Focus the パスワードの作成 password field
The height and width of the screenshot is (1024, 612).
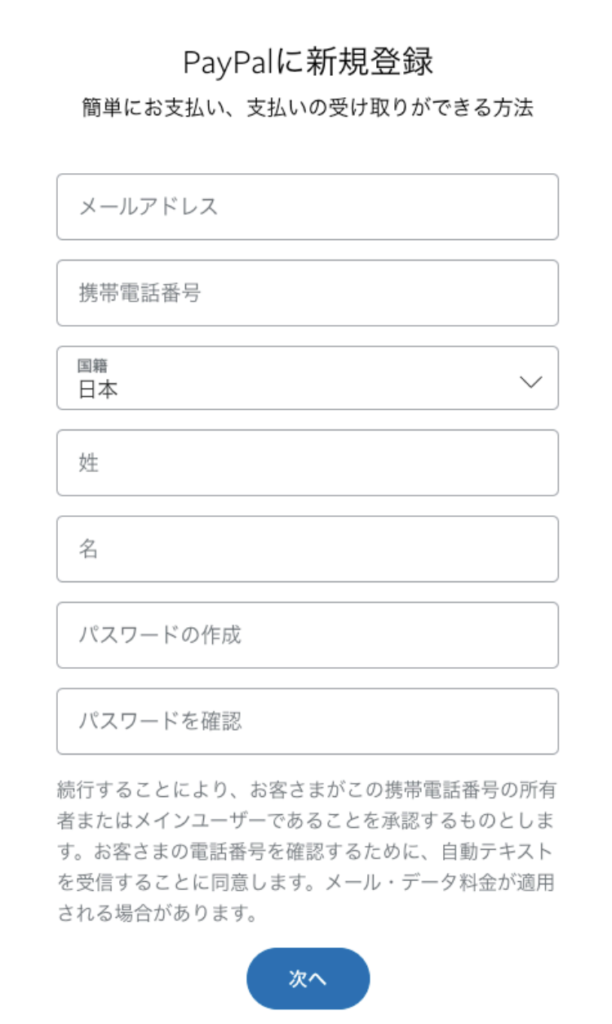pos(307,635)
